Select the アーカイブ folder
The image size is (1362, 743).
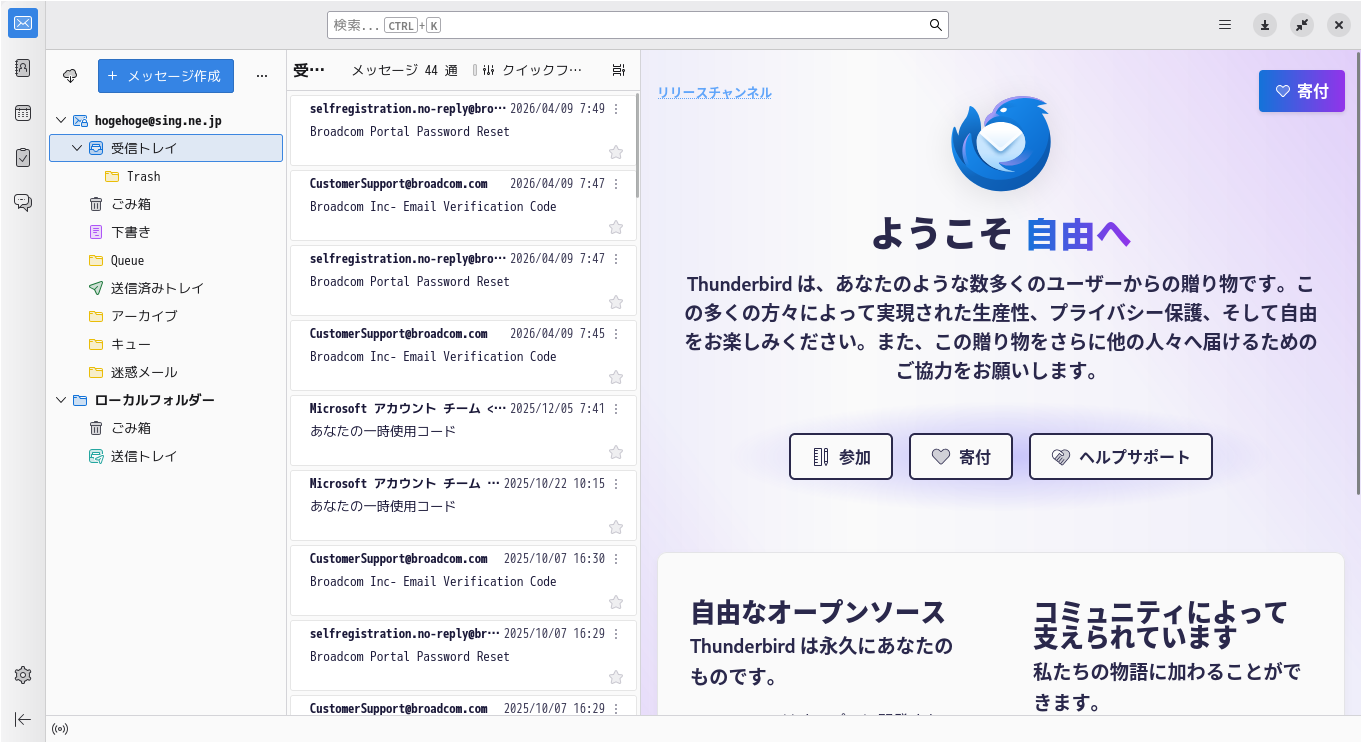(x=166, y=316)
